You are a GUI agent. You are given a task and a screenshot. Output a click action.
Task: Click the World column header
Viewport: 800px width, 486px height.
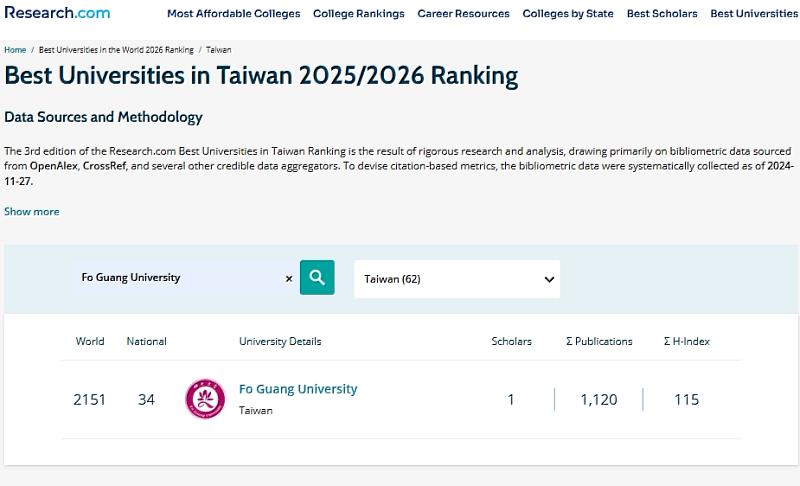coord(90,341)
